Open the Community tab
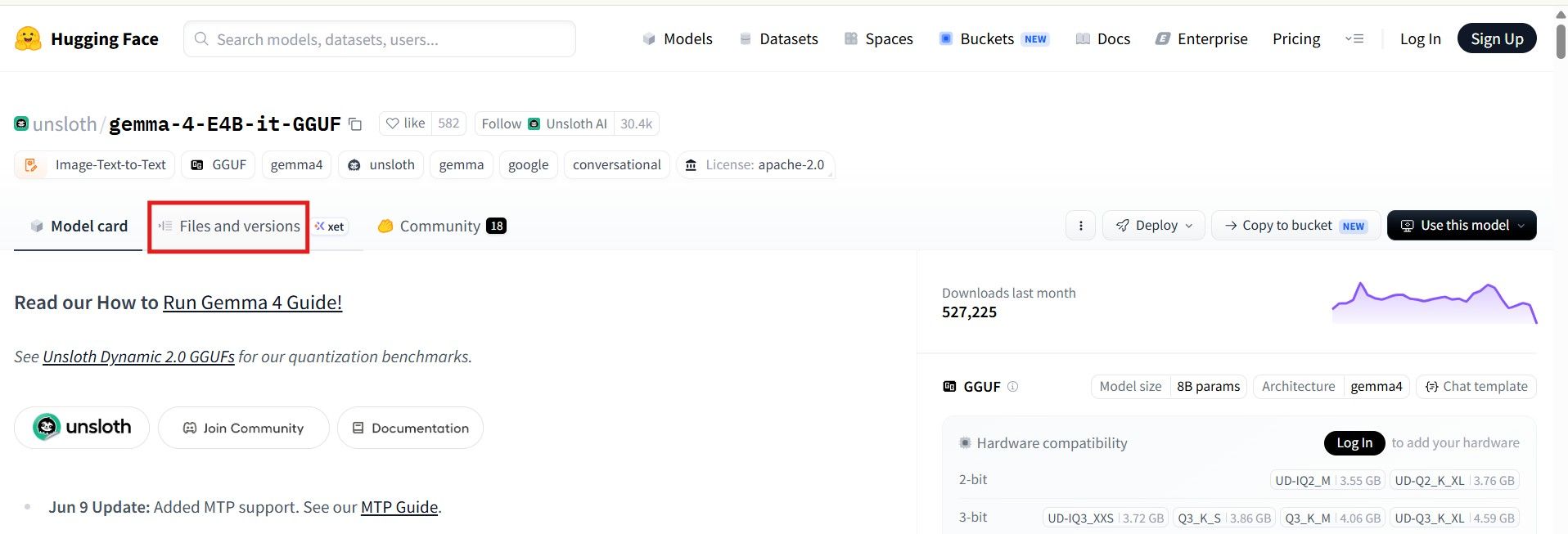 442,227
